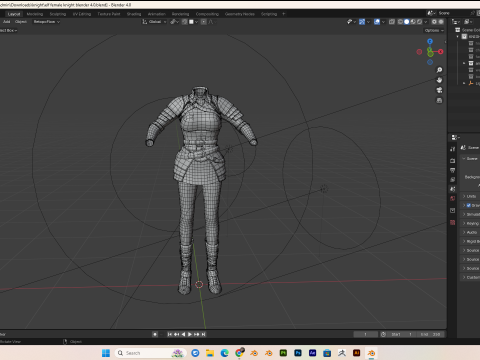This screenshot has width=480, height=360.
Task: Open Microsoft Edge from taskbar
Action: click(x=224, y=353)
